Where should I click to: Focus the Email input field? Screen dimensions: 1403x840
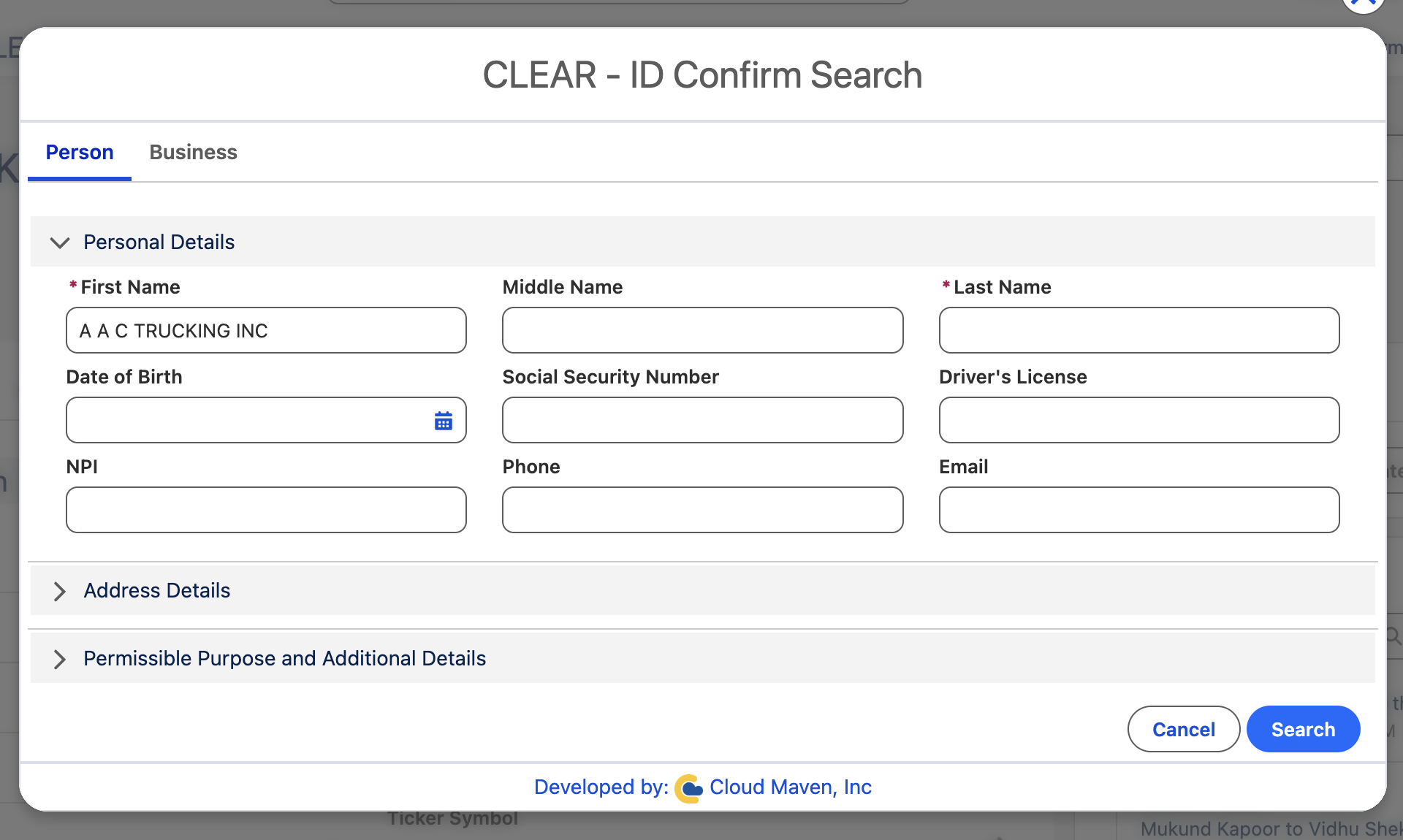1139,510
